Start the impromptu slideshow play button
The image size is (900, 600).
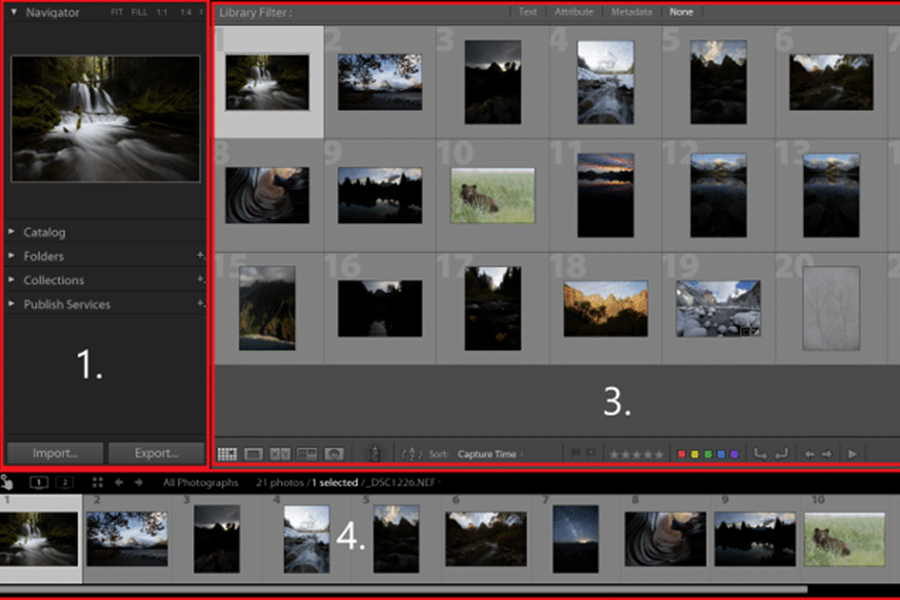pyautogui.click(x=853, y=454)
